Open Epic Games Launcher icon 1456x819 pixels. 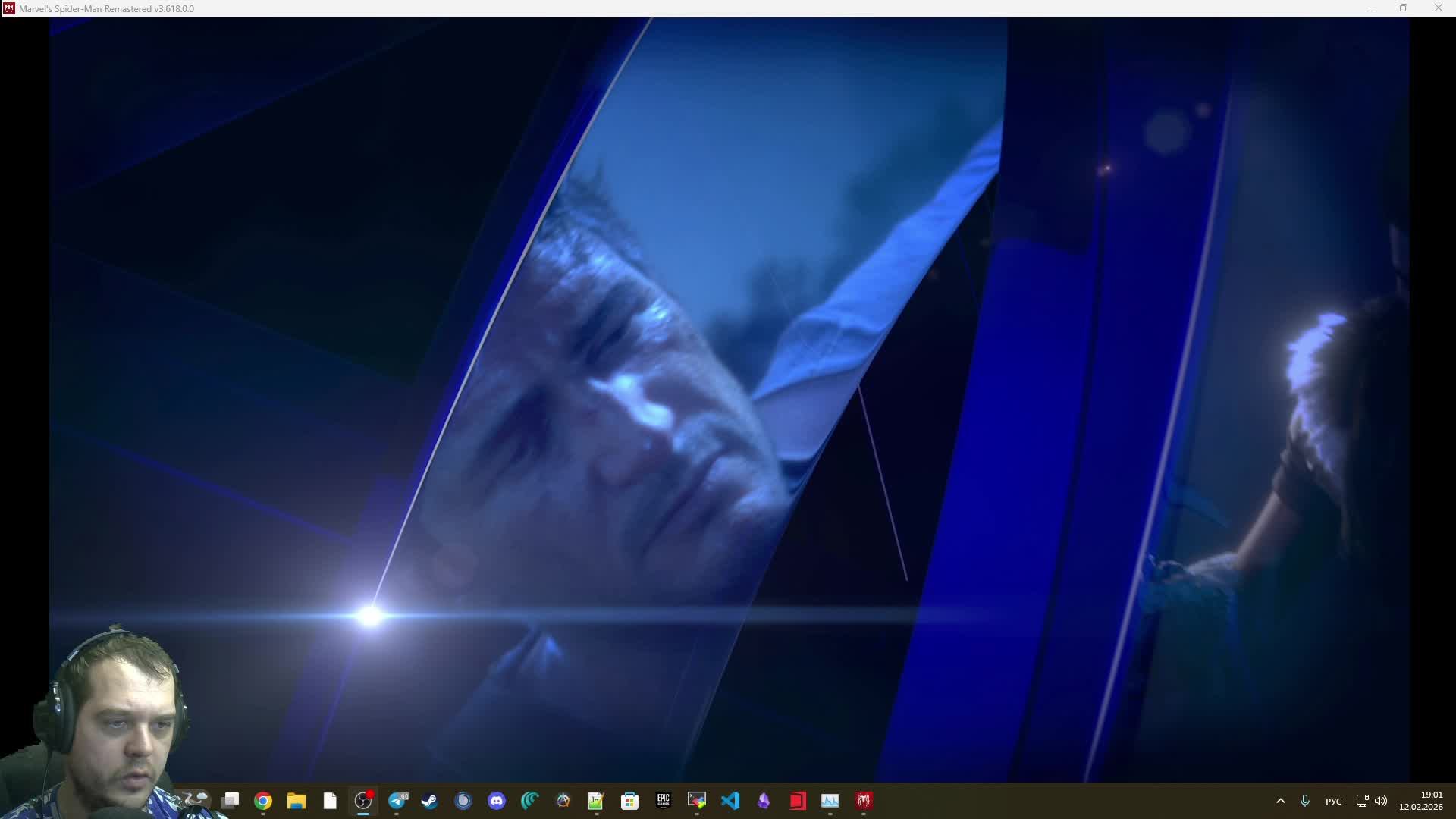click(664, 801)
